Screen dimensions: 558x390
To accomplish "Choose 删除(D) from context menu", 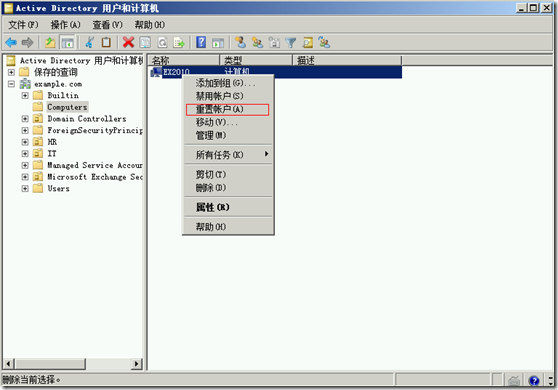I will [228, 188].
